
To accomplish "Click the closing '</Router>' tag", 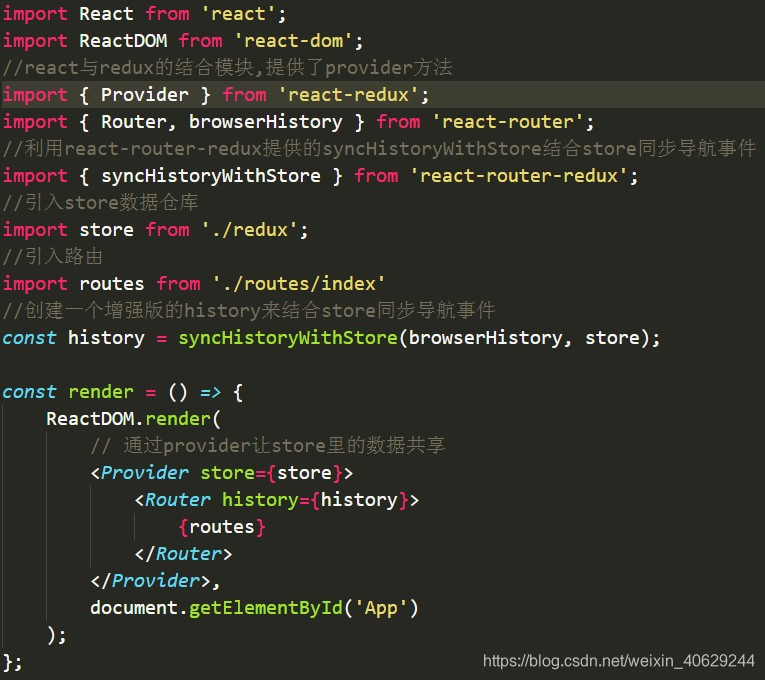I will point(183,554).
